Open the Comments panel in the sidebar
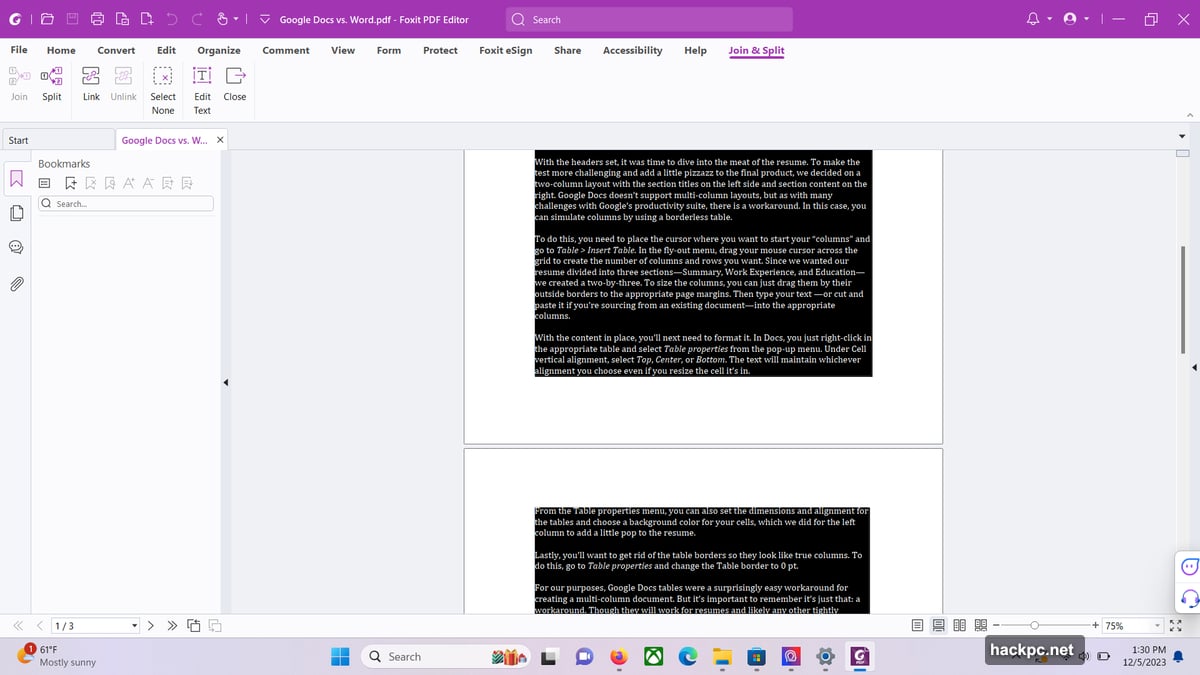 tap(16, 246)
